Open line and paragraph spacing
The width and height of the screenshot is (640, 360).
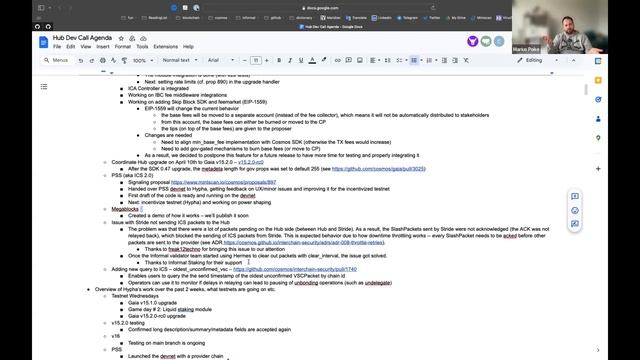387,60
